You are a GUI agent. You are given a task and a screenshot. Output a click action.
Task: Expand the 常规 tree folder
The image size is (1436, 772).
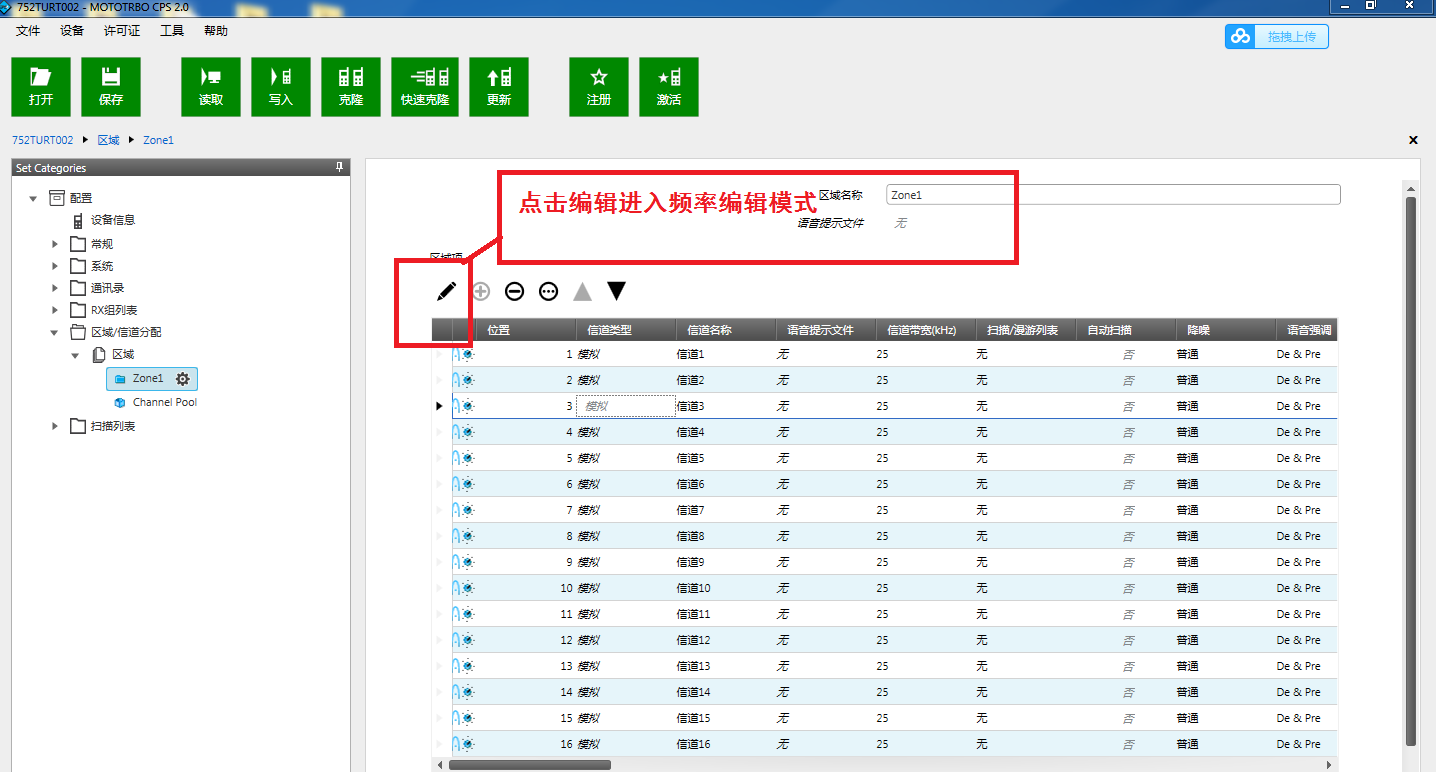55,244
